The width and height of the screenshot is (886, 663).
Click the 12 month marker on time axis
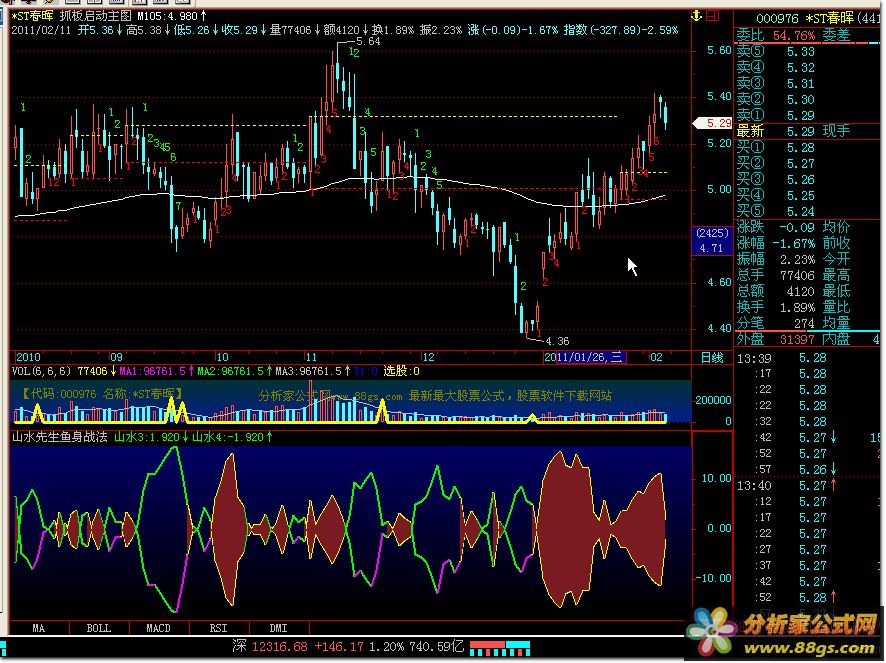(x=429, y=357)
